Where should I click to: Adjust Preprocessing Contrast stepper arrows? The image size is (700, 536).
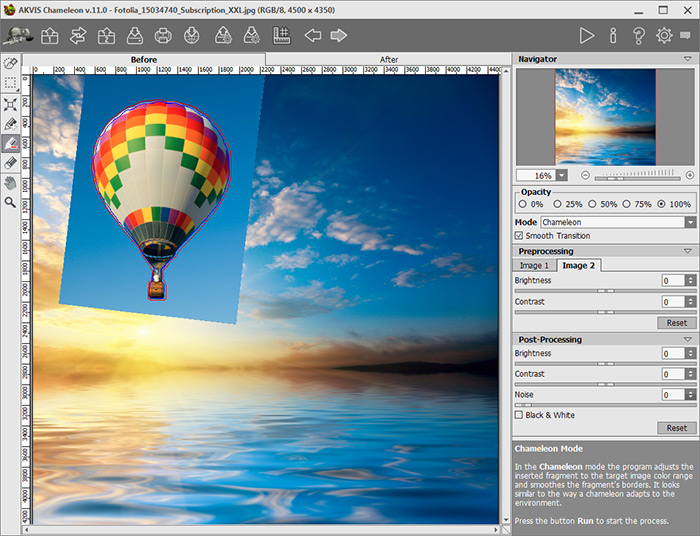[x=691, y=302]
